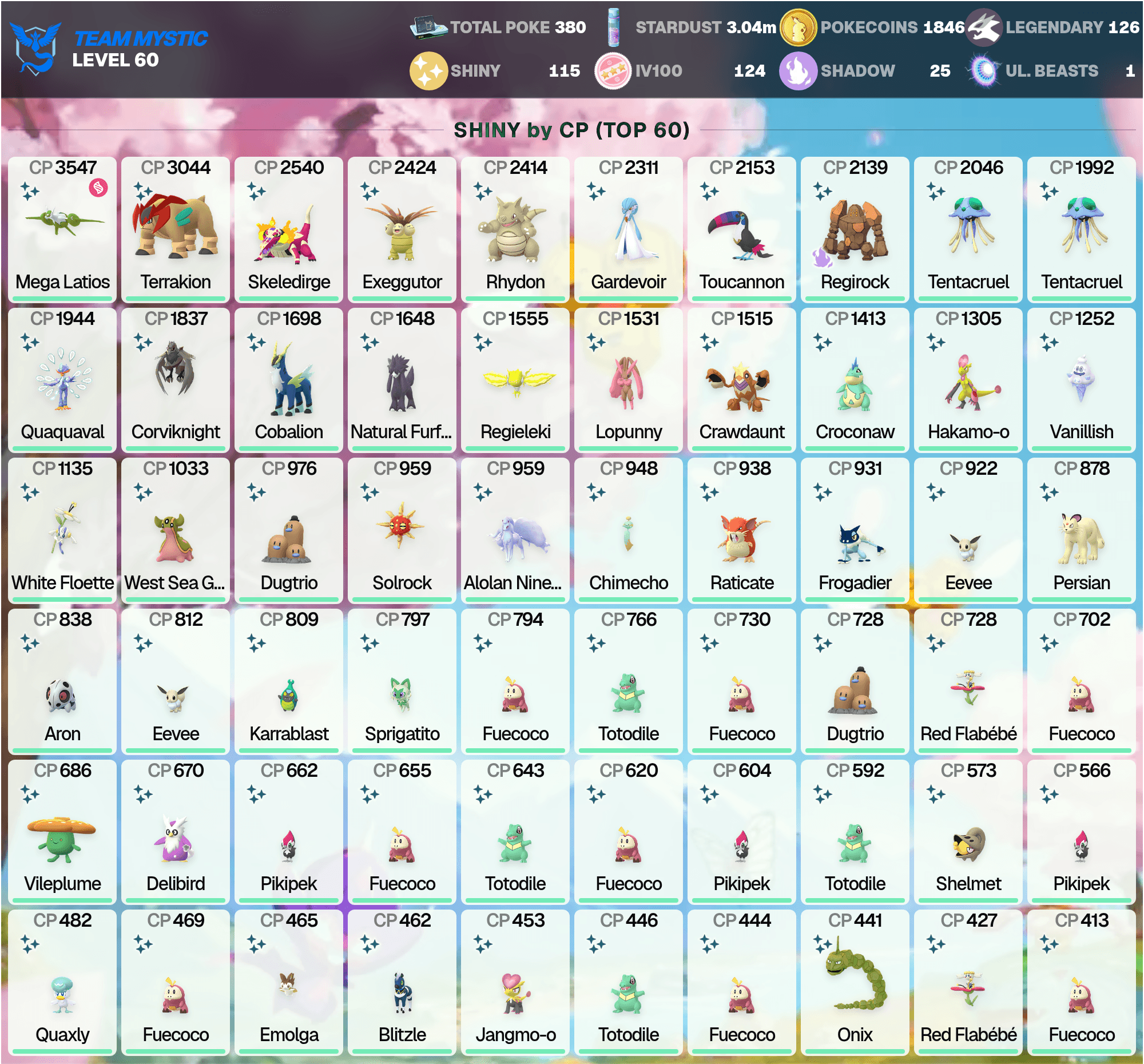Image resolution: width=1144 pixels, height=1064 pixels.
Task: Click the shiny sparkle on Vanillish's card
Action: pos(1049,343)
